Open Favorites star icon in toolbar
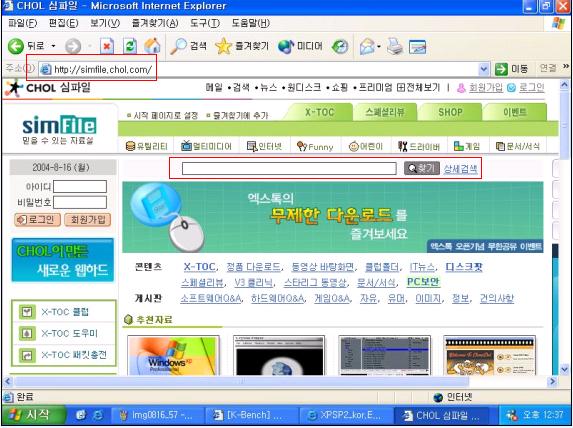The height and width of the screenshot is (428, 573). pyautogui.click(x=223, y=46)
